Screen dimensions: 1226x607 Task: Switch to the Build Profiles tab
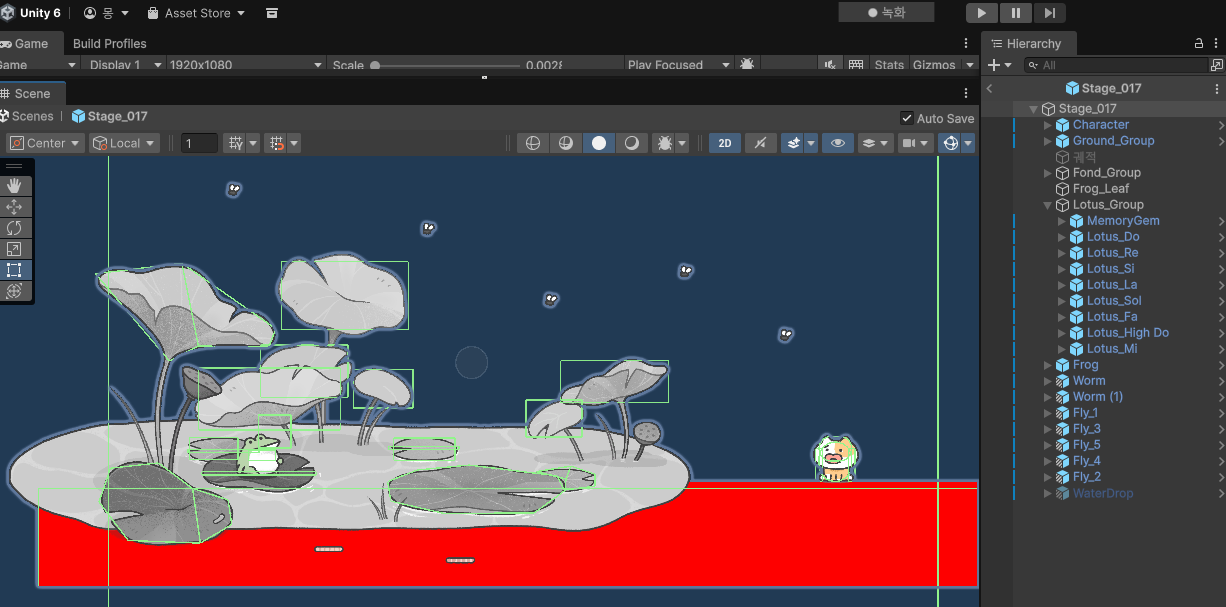110,43
